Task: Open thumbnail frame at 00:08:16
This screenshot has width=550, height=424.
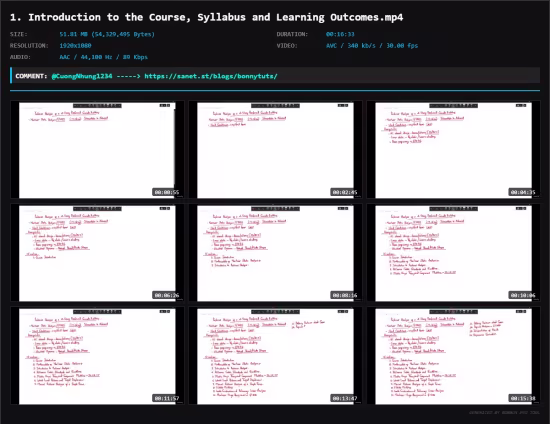Action: (275, 253)
